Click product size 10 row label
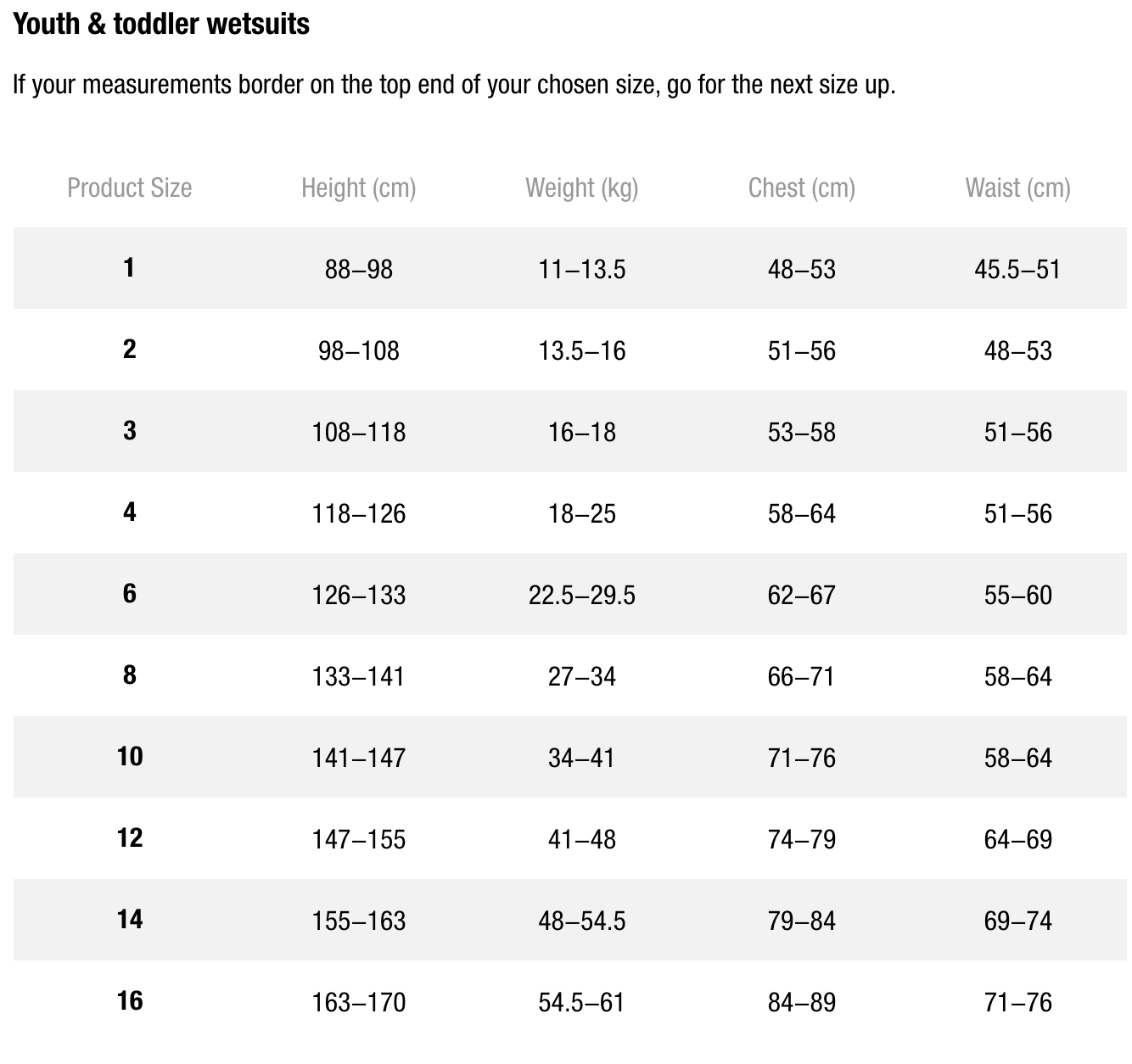Image resolution: width=1132 pixels, height=1064 pixels. [x=130, y=756]
